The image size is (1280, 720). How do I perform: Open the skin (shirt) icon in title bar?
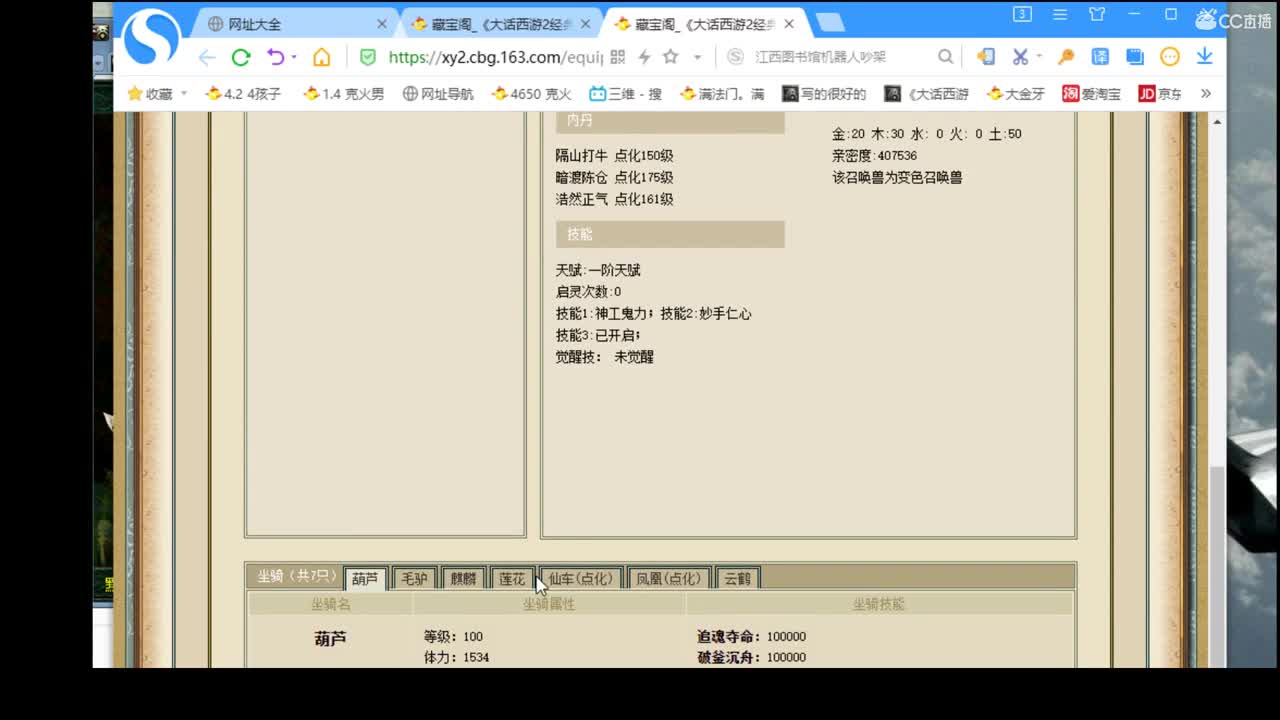(1097, 15)
